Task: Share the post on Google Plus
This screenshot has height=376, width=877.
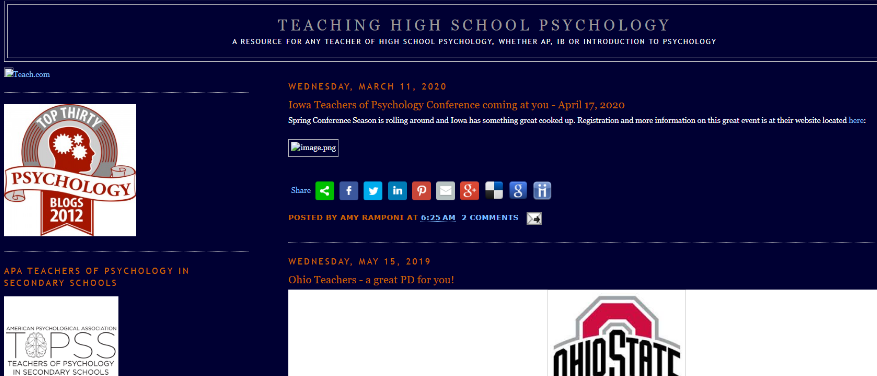Action: (x=469, y=191)
